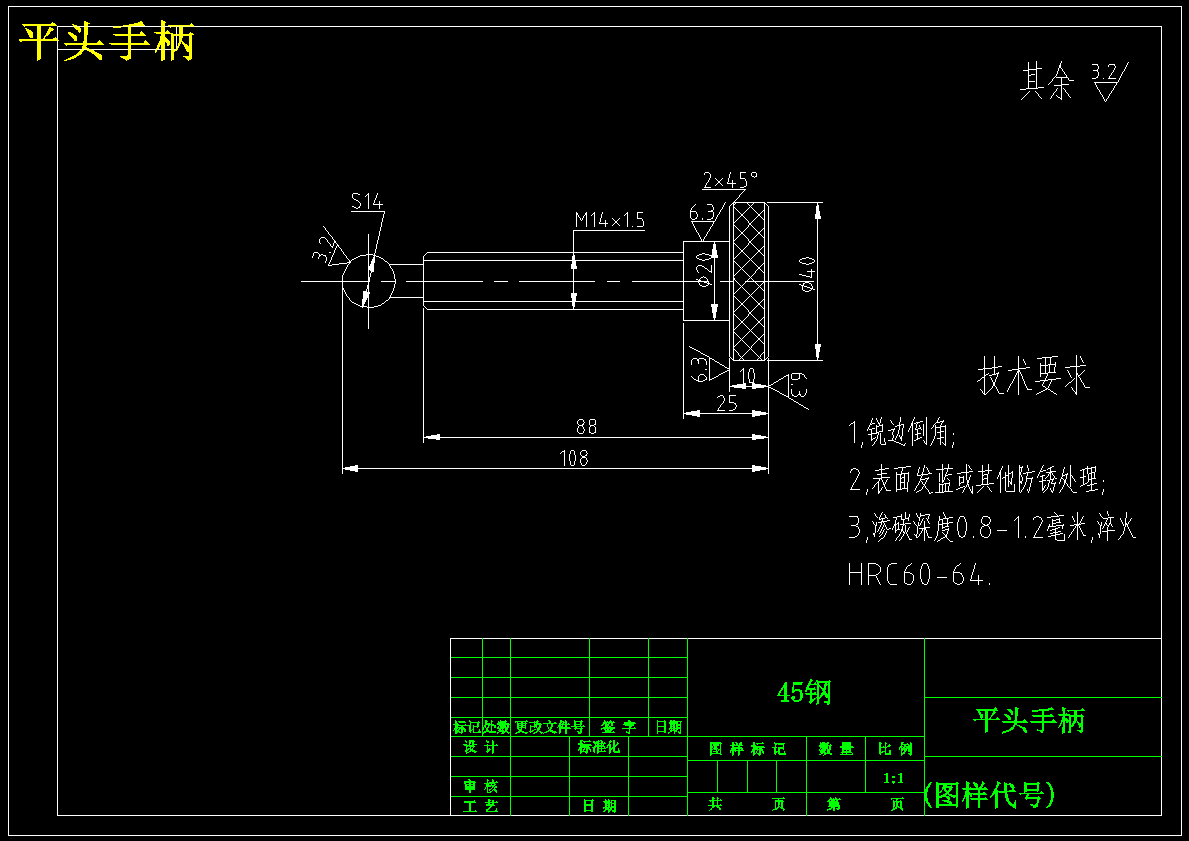The height and width of the screenshot is (841, 1189).
Task: Select the 标准化 cell
Action: click(x=599, y=747)
